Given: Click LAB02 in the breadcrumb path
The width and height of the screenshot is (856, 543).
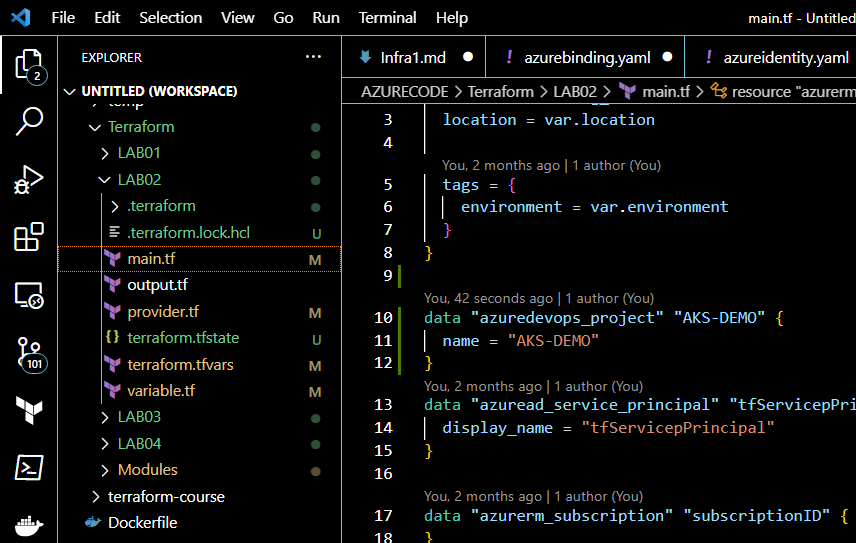Looking at the screenshot, I should click(575, 92).
